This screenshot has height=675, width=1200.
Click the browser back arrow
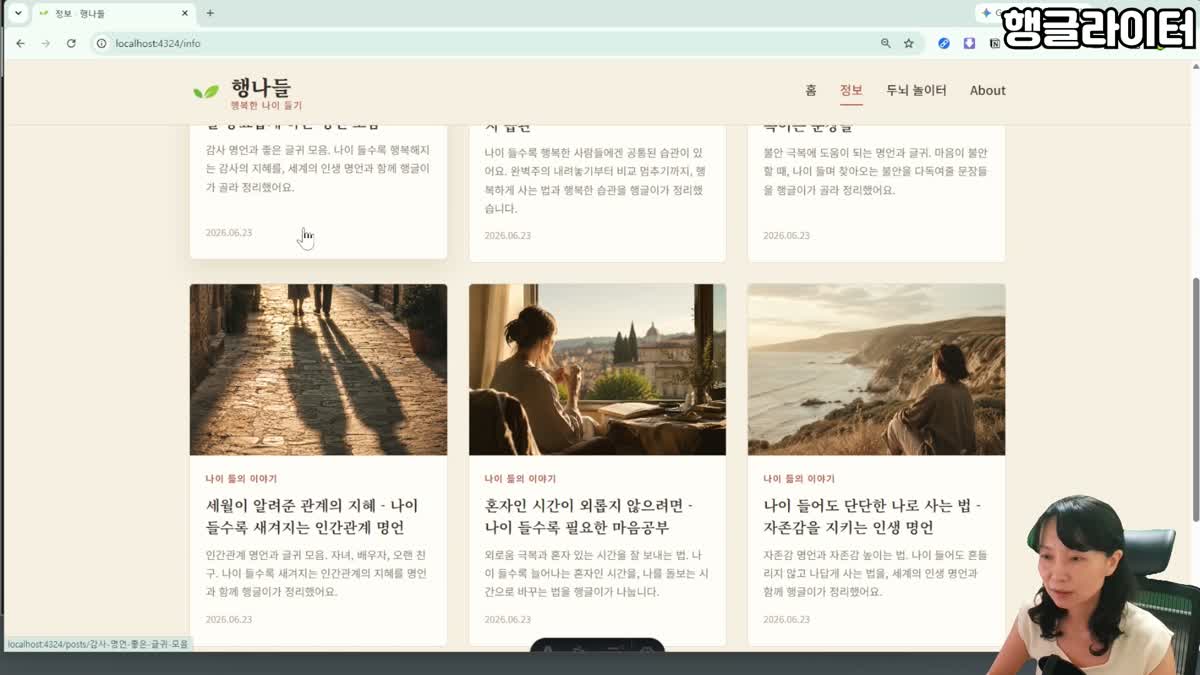pos(20,44)
